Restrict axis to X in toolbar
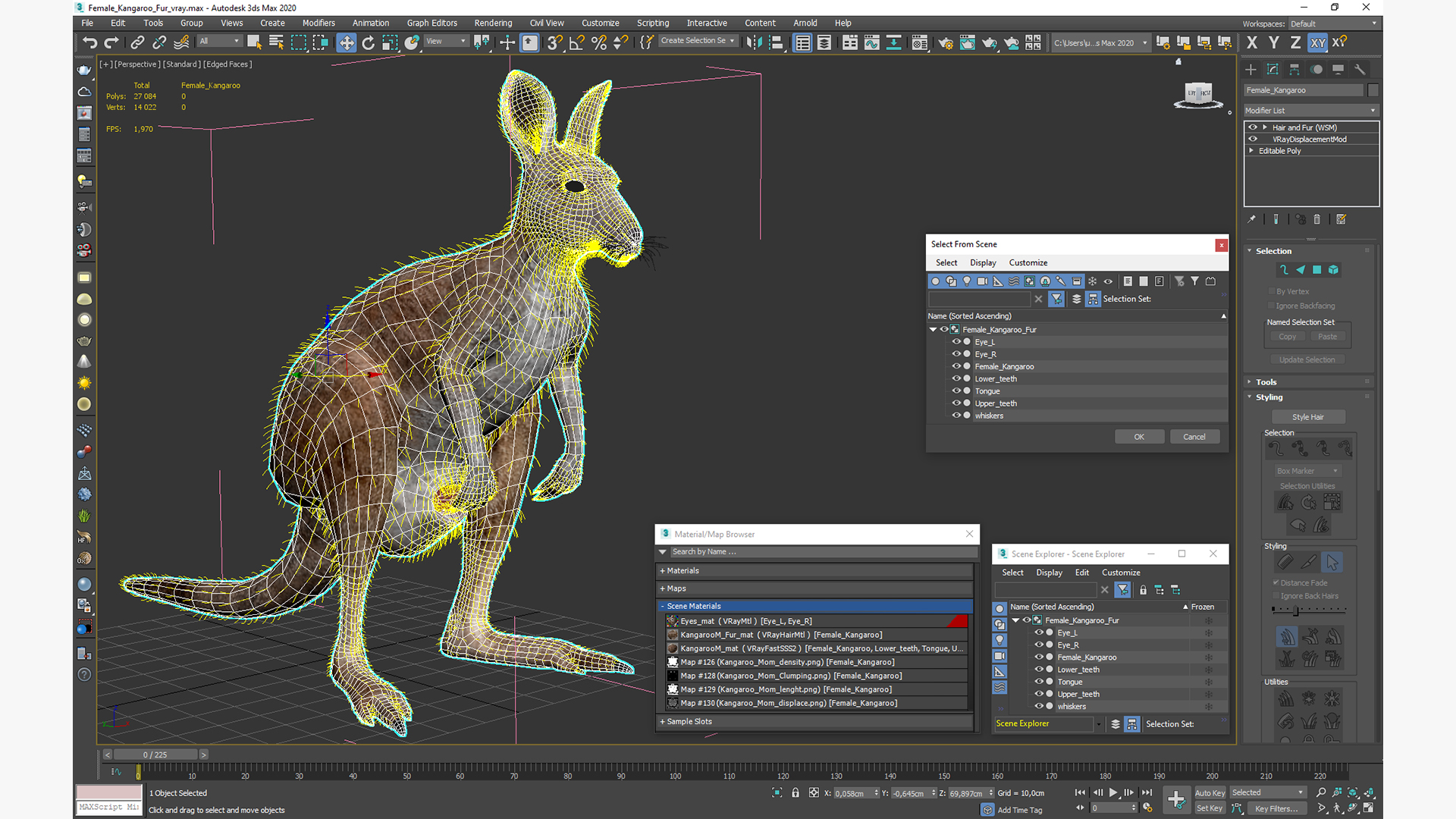This screenshot has height=819, width=1456. pyautogui.click(x=1252, y=43)
